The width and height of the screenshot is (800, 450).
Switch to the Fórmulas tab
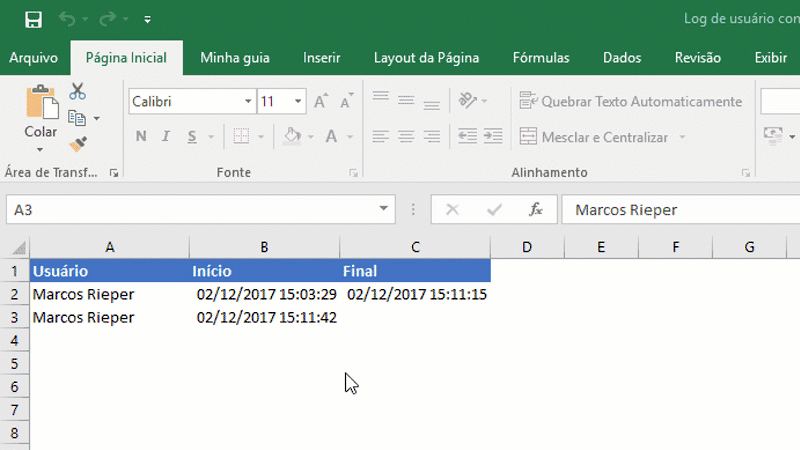point(541,58)
